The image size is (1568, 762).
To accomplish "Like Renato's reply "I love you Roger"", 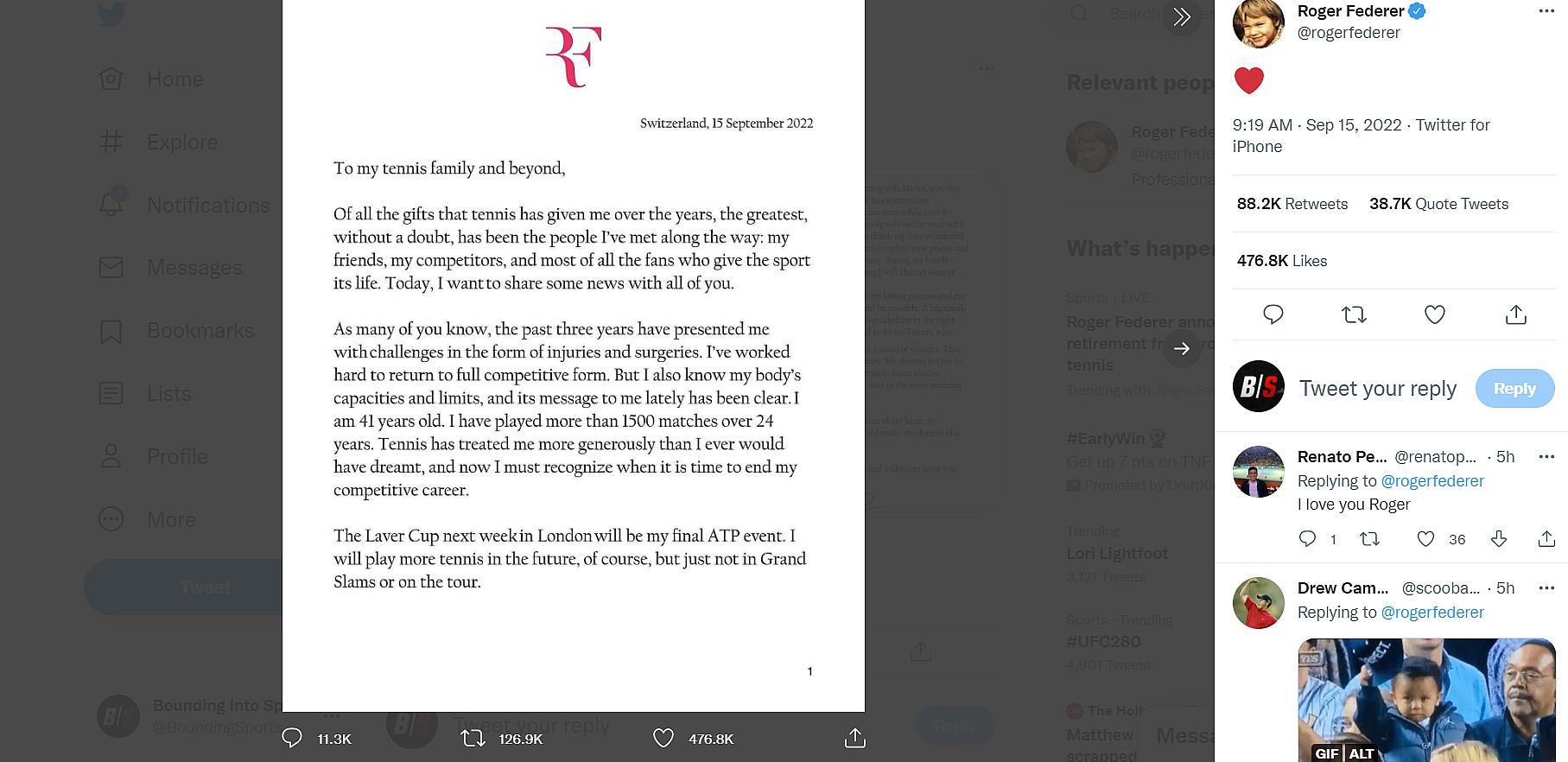I will click(1426, 539).
